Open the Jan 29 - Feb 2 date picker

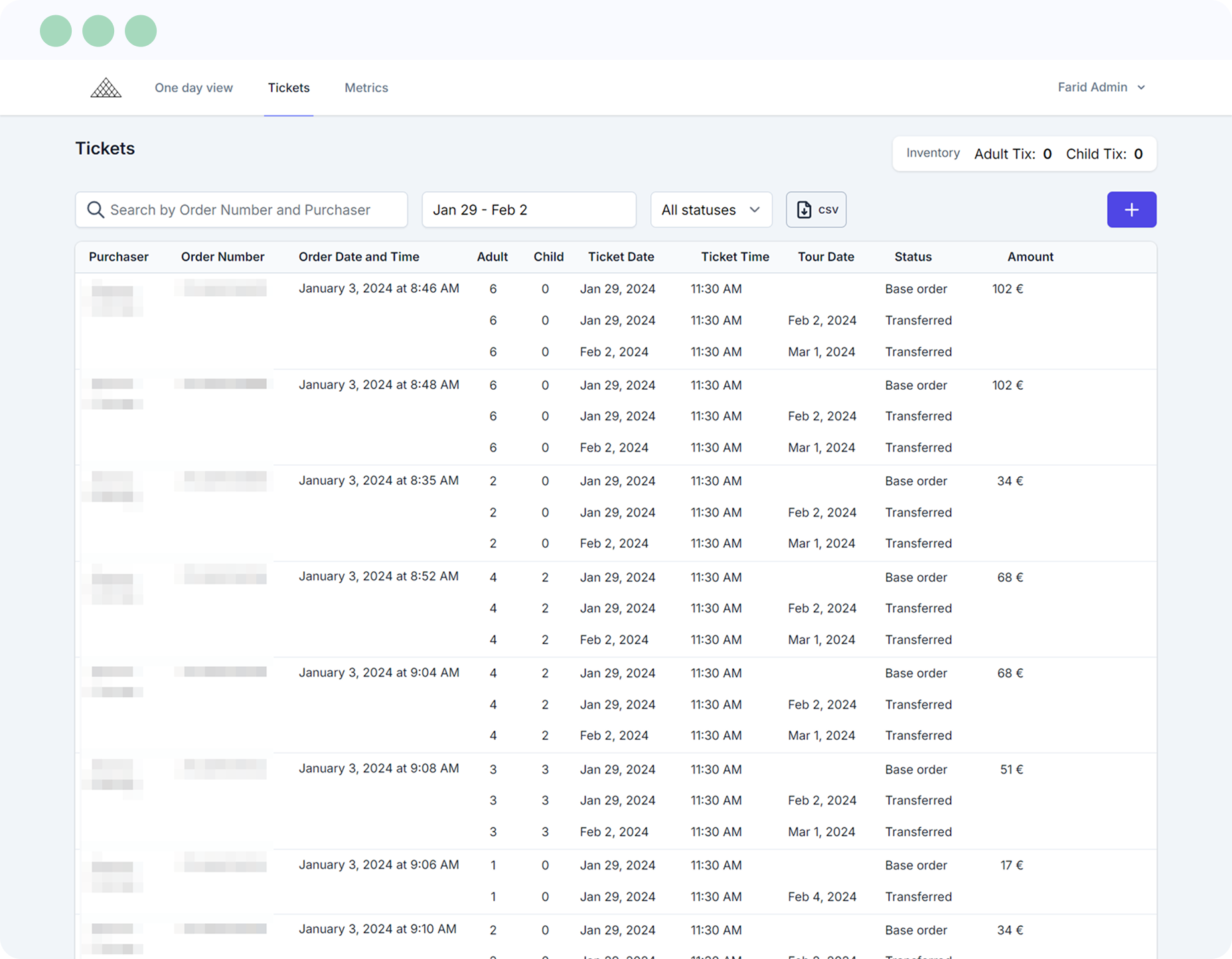click(x=529, y=210)
